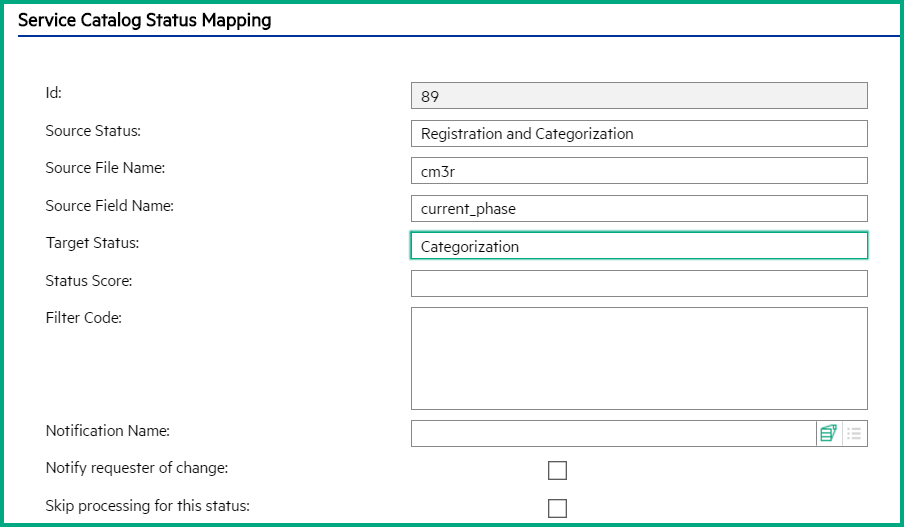
Task: Focus the Source Status field
Action: coord(639,134)
